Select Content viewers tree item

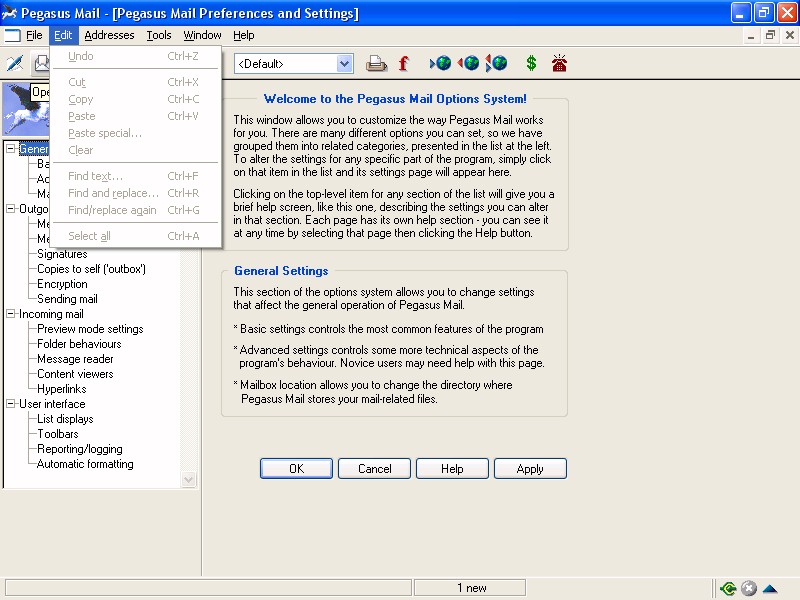click(x=76, y=374)
